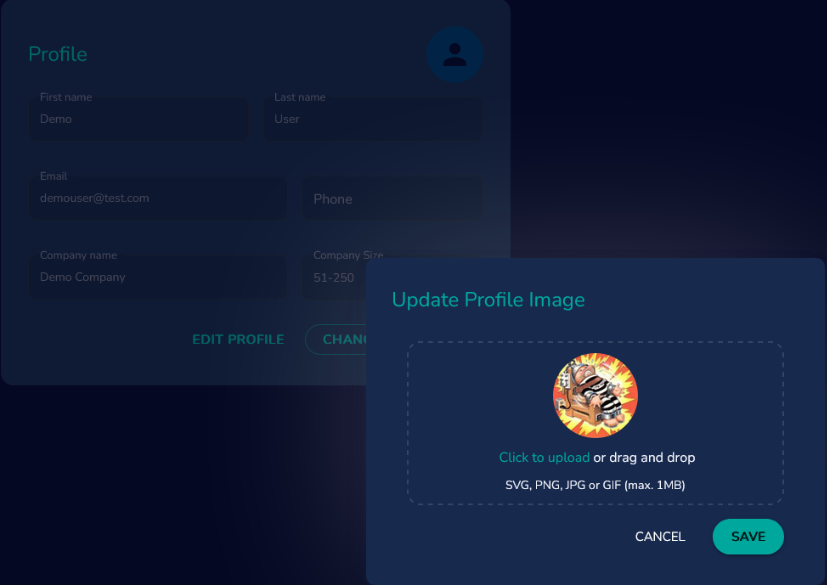This screenshot has width=827, height=585.
Task: Click the EDIT PROFILE button
Action: (x=238, y=339)
